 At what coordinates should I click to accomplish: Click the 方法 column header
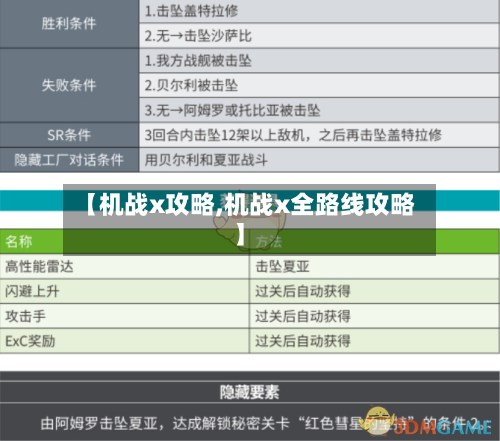coord(374,242)
